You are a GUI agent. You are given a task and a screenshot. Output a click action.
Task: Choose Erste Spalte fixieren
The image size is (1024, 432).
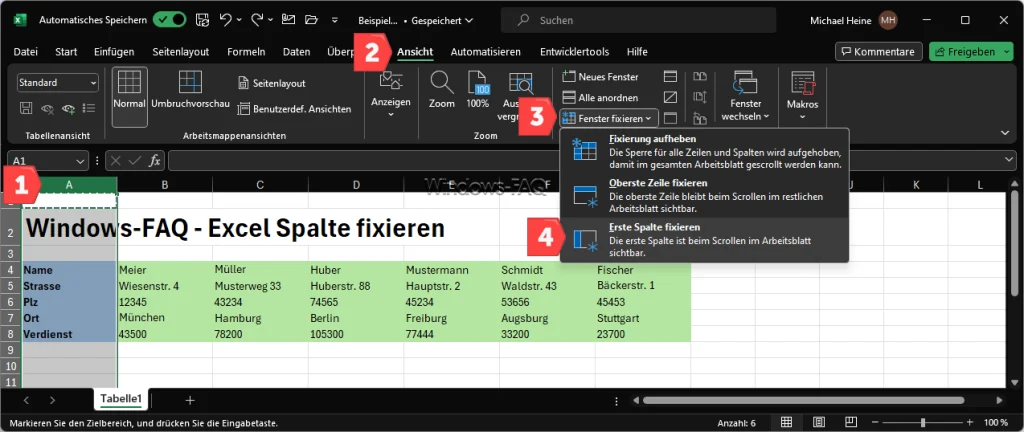[704, 239]
